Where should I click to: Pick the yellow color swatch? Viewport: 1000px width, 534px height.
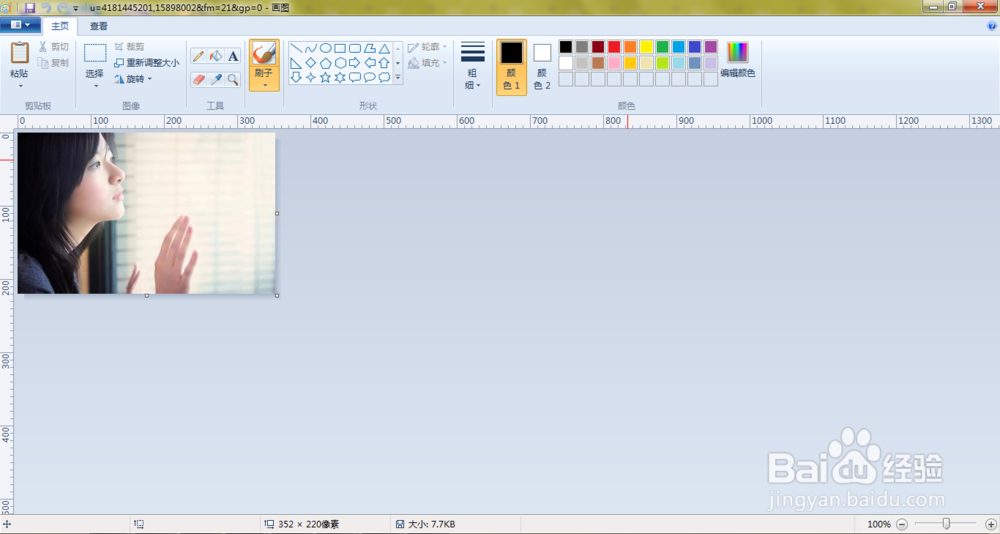[646, 47]
